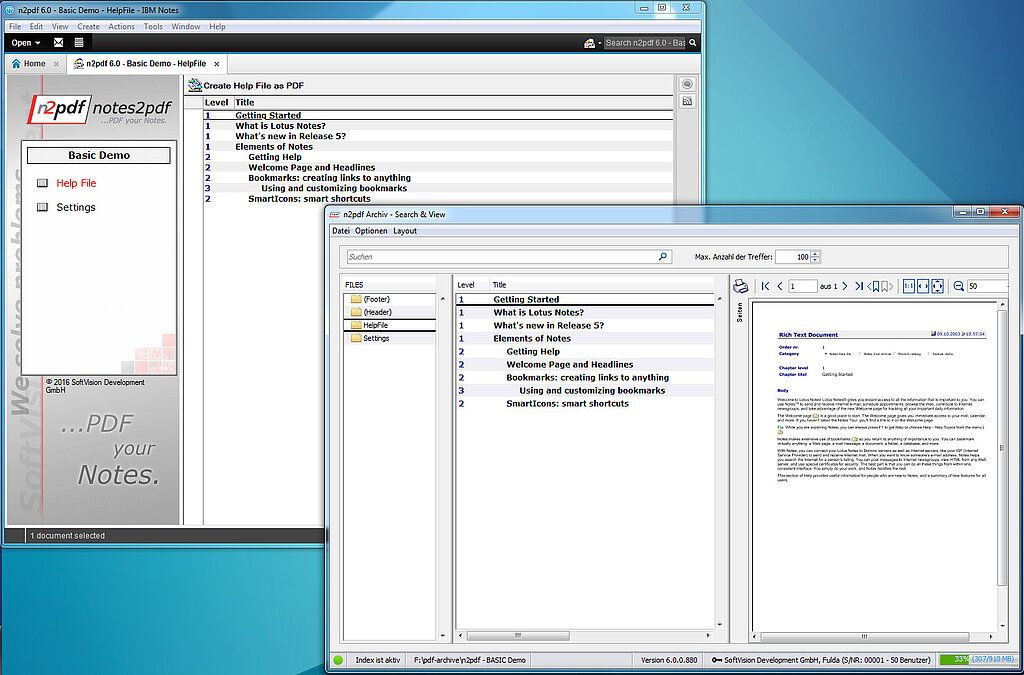Jump to previous bookmark in PDF viewer
This screenshot has width=1024, height=675.
tap(874, 286)
